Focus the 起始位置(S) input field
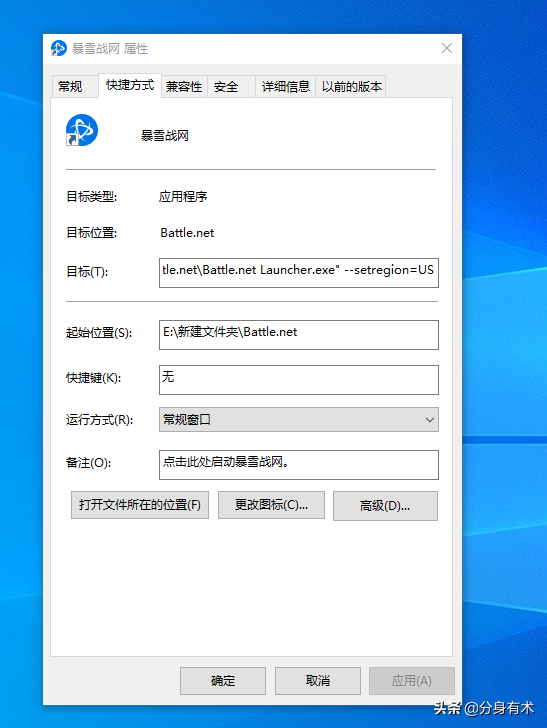 [299, 335]
